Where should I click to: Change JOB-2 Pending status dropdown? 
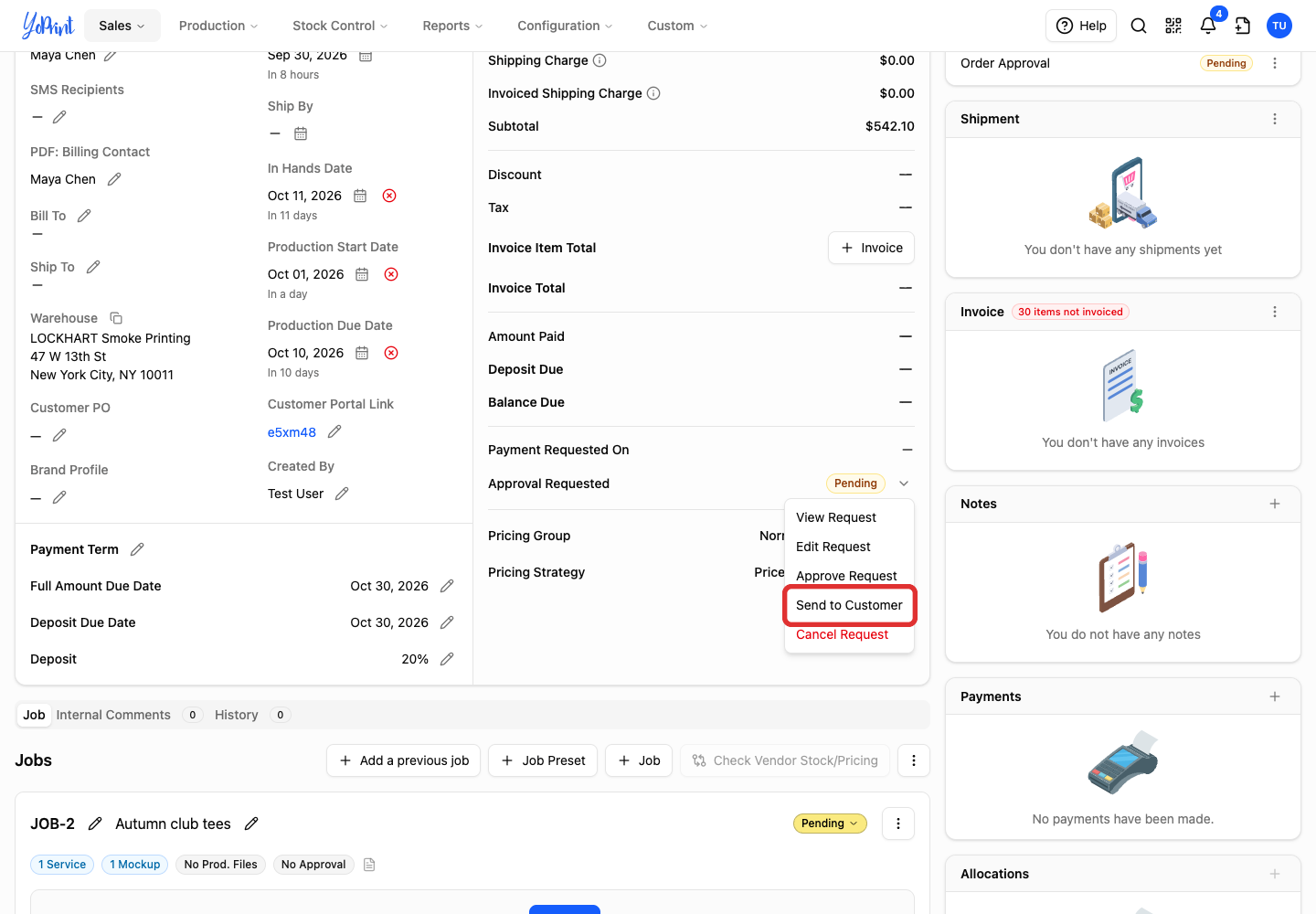coord(830,824)
